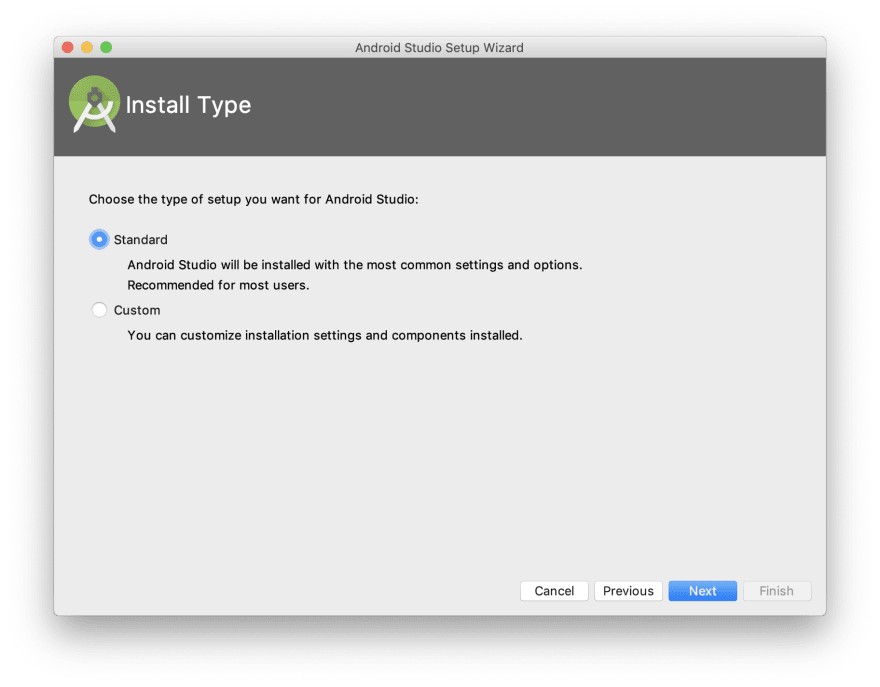This screenshot has height=687, width=880.
Task: Select the Standard install type radio button
Action: (x=99, y=240)
